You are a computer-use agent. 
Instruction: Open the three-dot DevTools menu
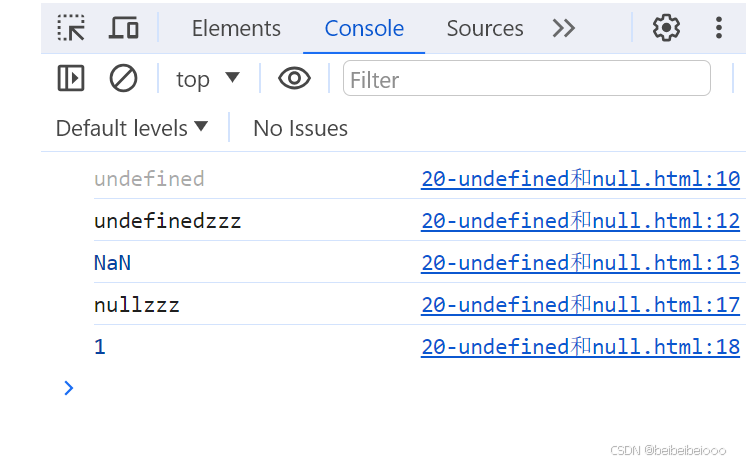718,28
